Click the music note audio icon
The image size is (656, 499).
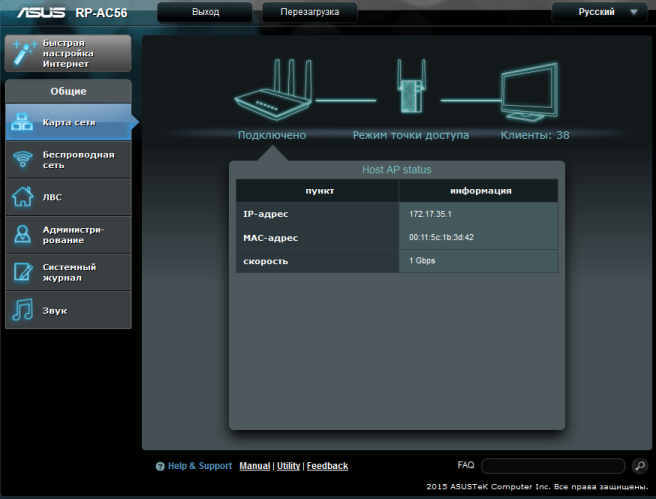(x=23, y=310)
